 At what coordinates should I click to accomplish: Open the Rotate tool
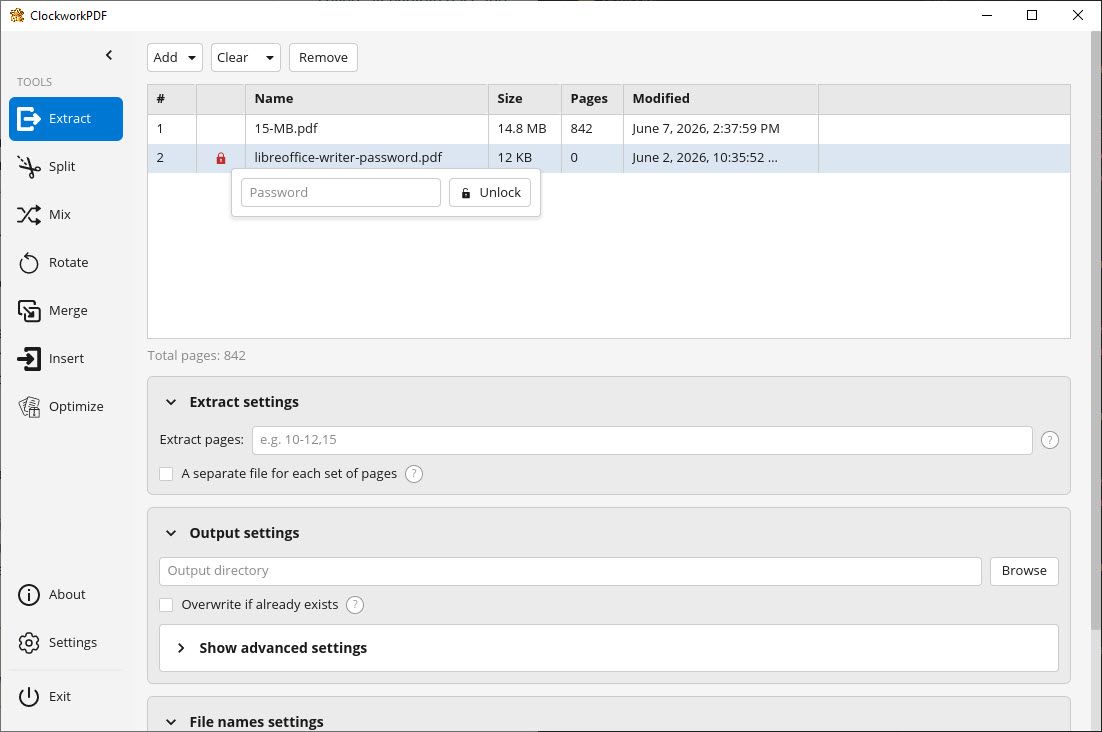(66, 263)
